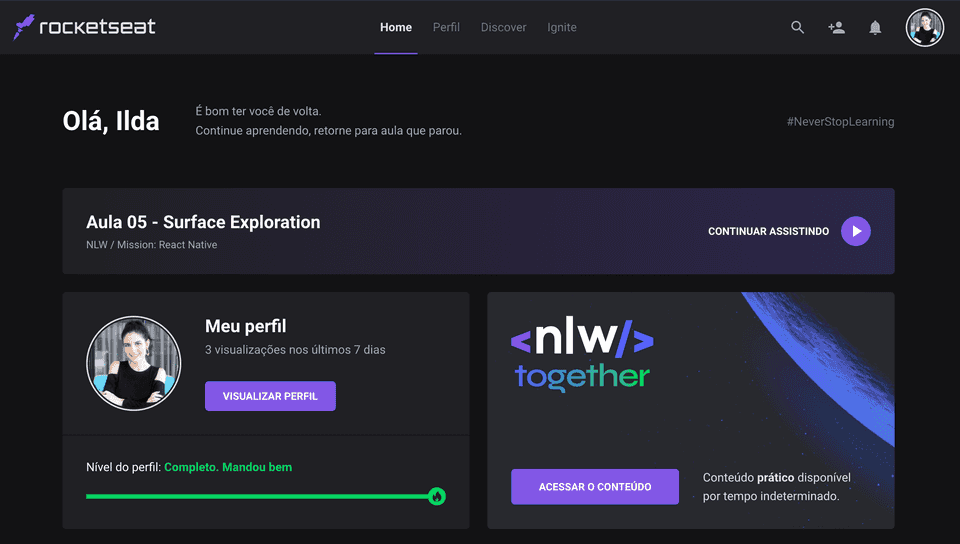Click the Acessar o Conteúdo button

(x=594, y=486)
